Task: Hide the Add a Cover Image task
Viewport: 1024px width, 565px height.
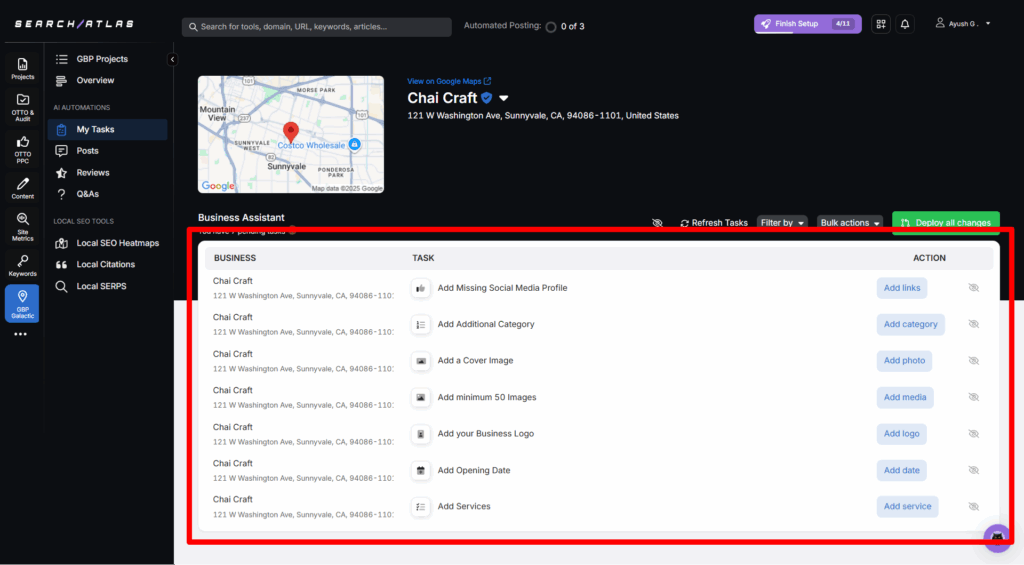Action: (x=973, y=361)
